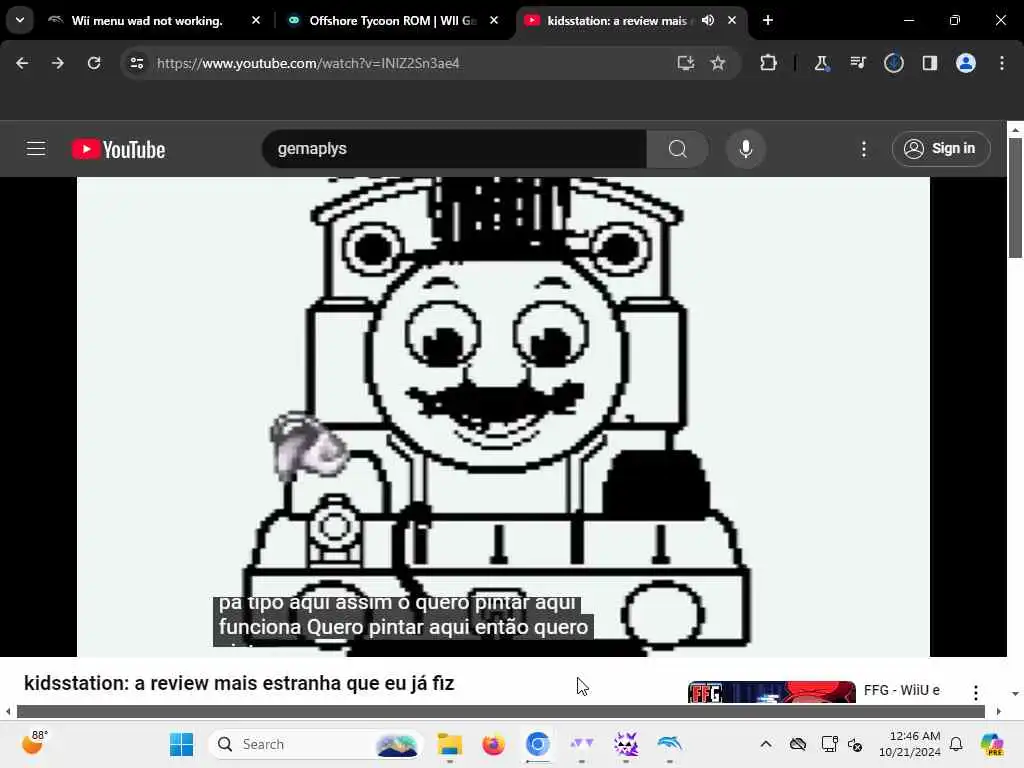Viewport: 1024px width, 768px height.
Task: Open the FFG recommended video thumbnail
Action: point(771,692)
